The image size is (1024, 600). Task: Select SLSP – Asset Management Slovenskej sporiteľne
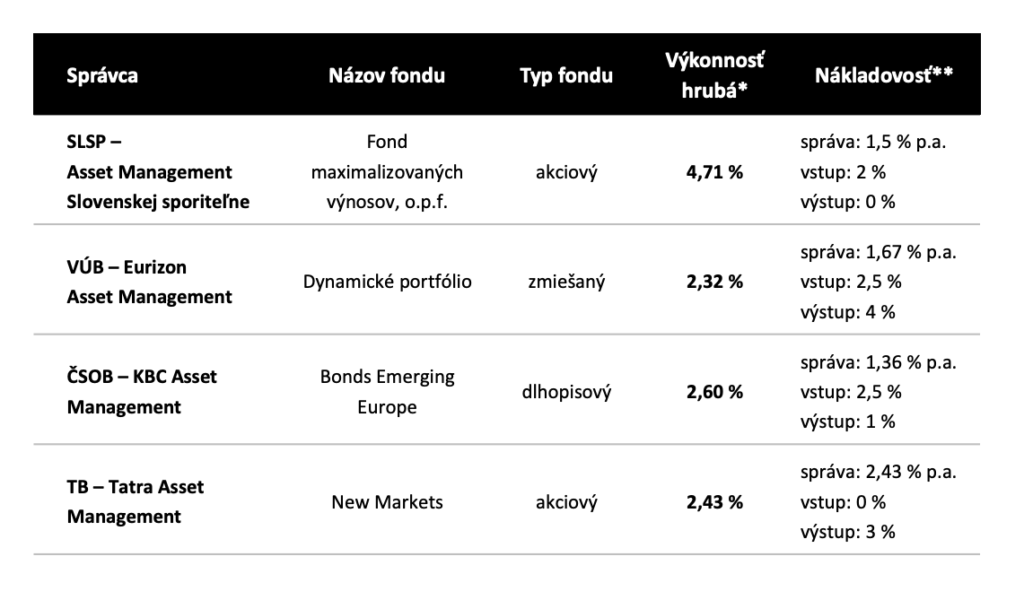pyautogui.click(x=158, y=172)
